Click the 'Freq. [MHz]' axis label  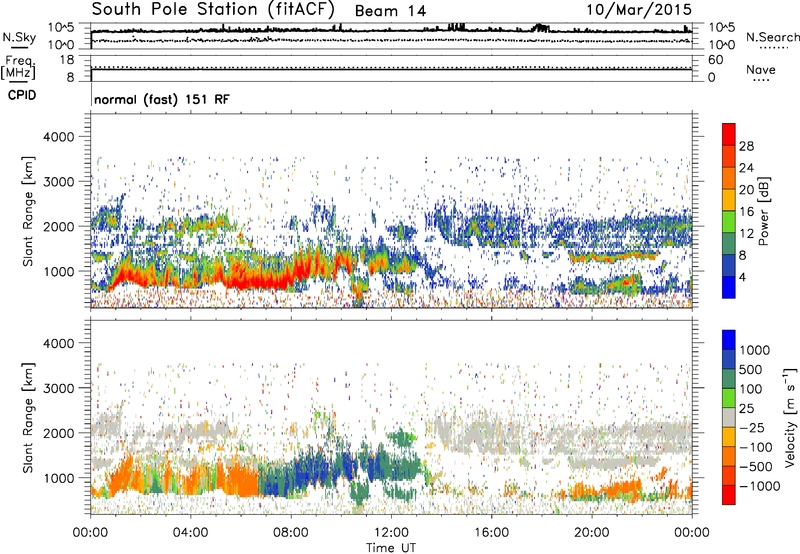pos(18,67)
